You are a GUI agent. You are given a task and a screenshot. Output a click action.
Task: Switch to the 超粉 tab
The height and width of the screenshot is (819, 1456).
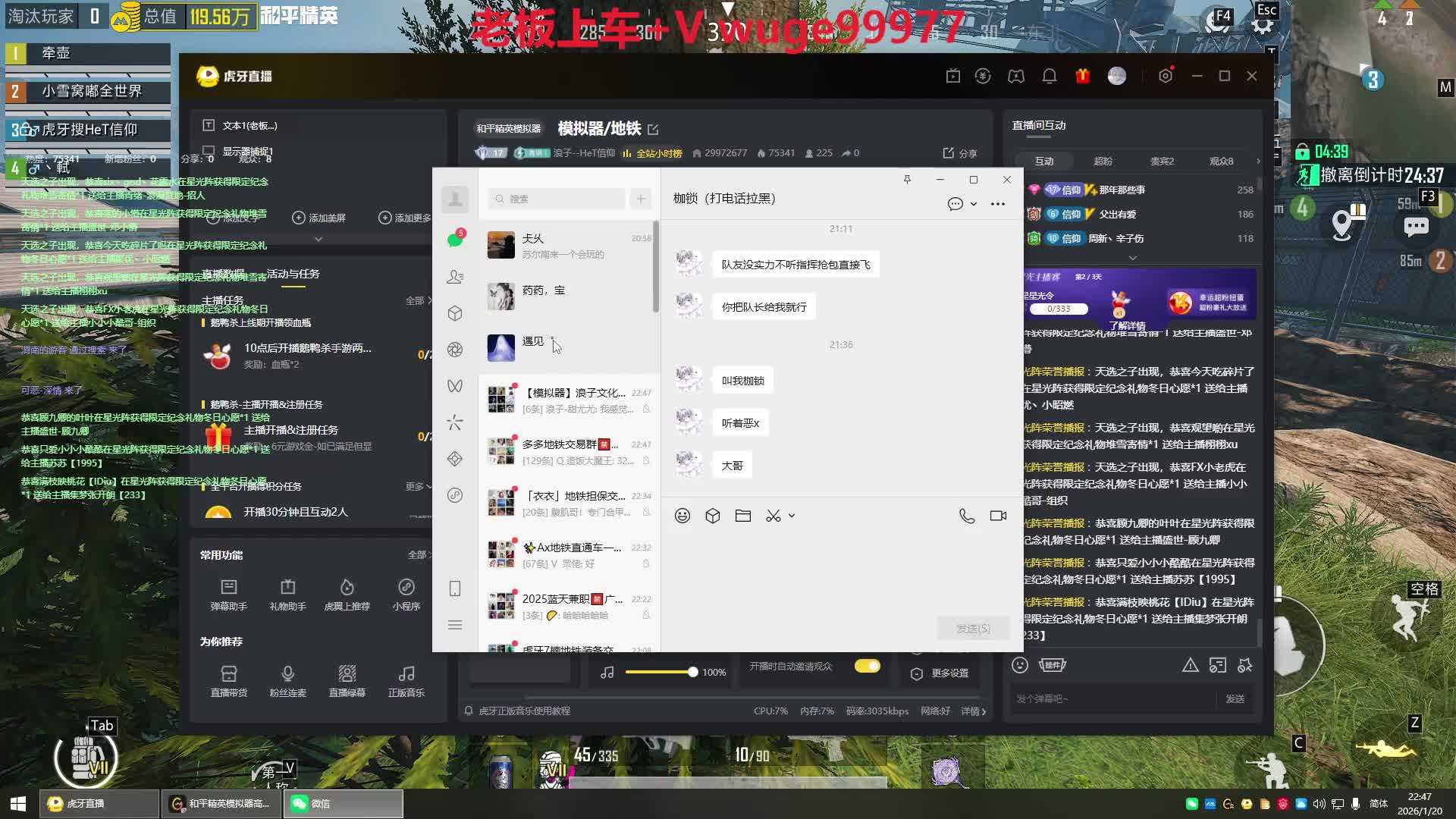(1103, 161)
